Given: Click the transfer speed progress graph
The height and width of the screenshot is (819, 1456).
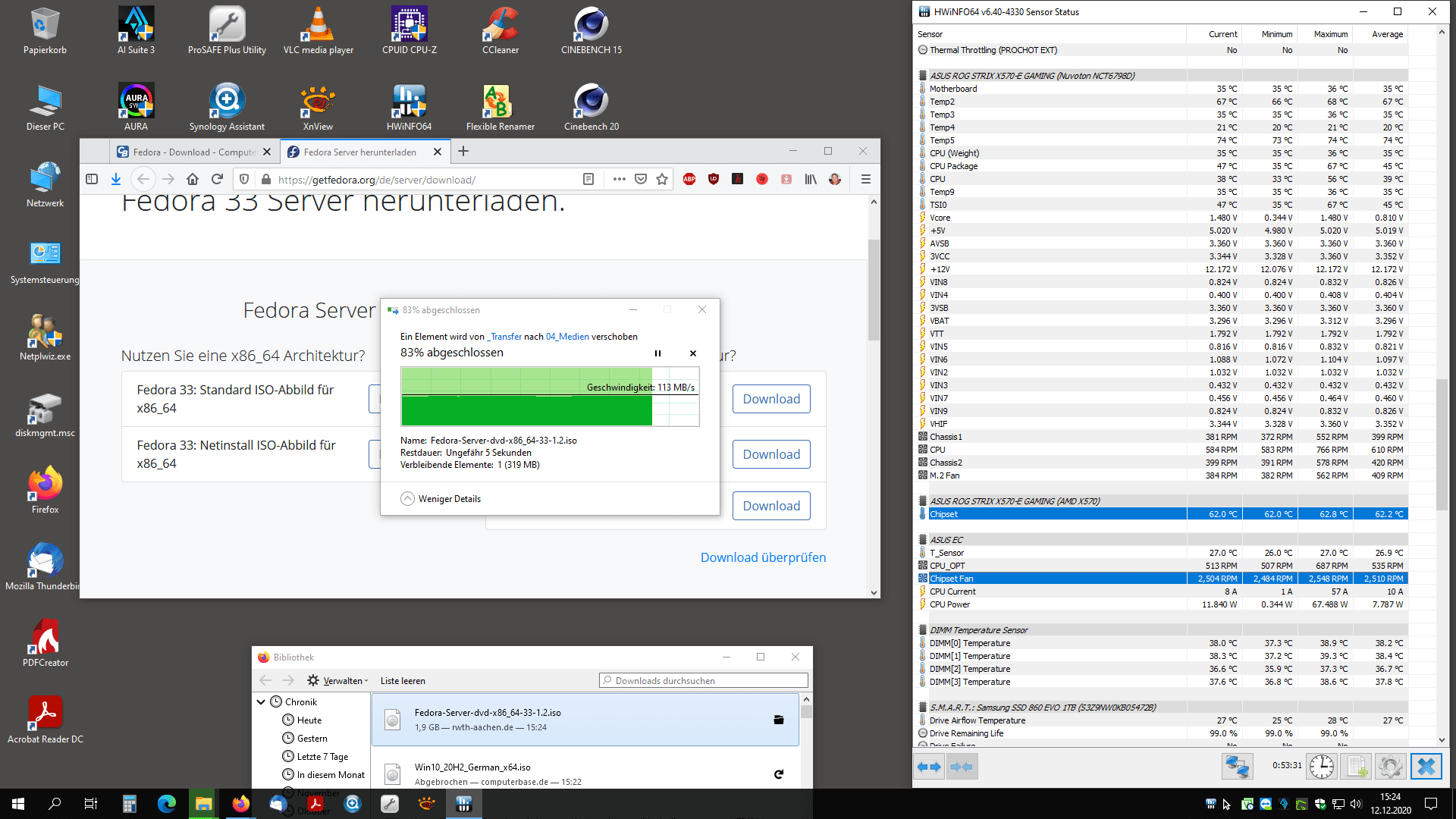Looking at the screenshot, I should (x=550, y=397).
